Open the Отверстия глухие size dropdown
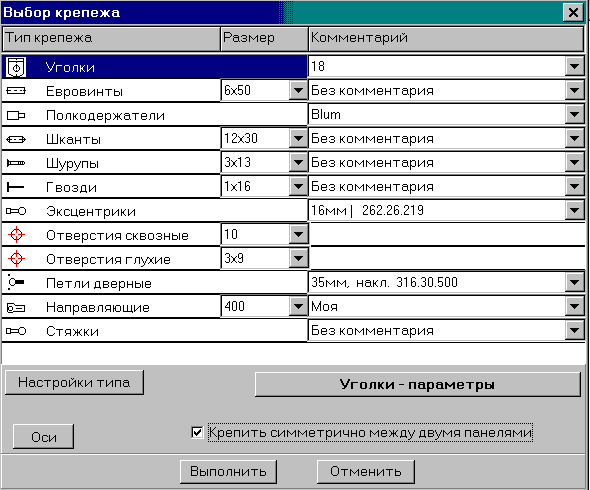Viewport: 590px width, 490px height. [298, 258]
